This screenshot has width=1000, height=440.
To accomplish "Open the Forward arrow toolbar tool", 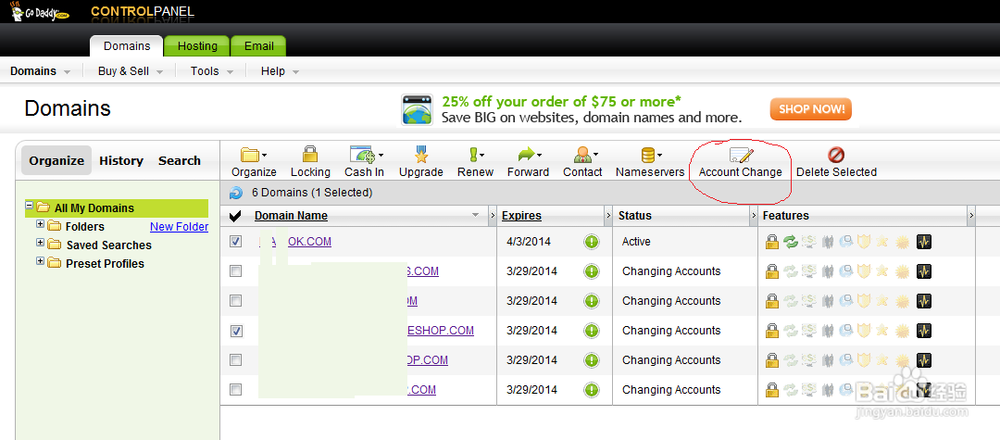I will click(528, 162).
